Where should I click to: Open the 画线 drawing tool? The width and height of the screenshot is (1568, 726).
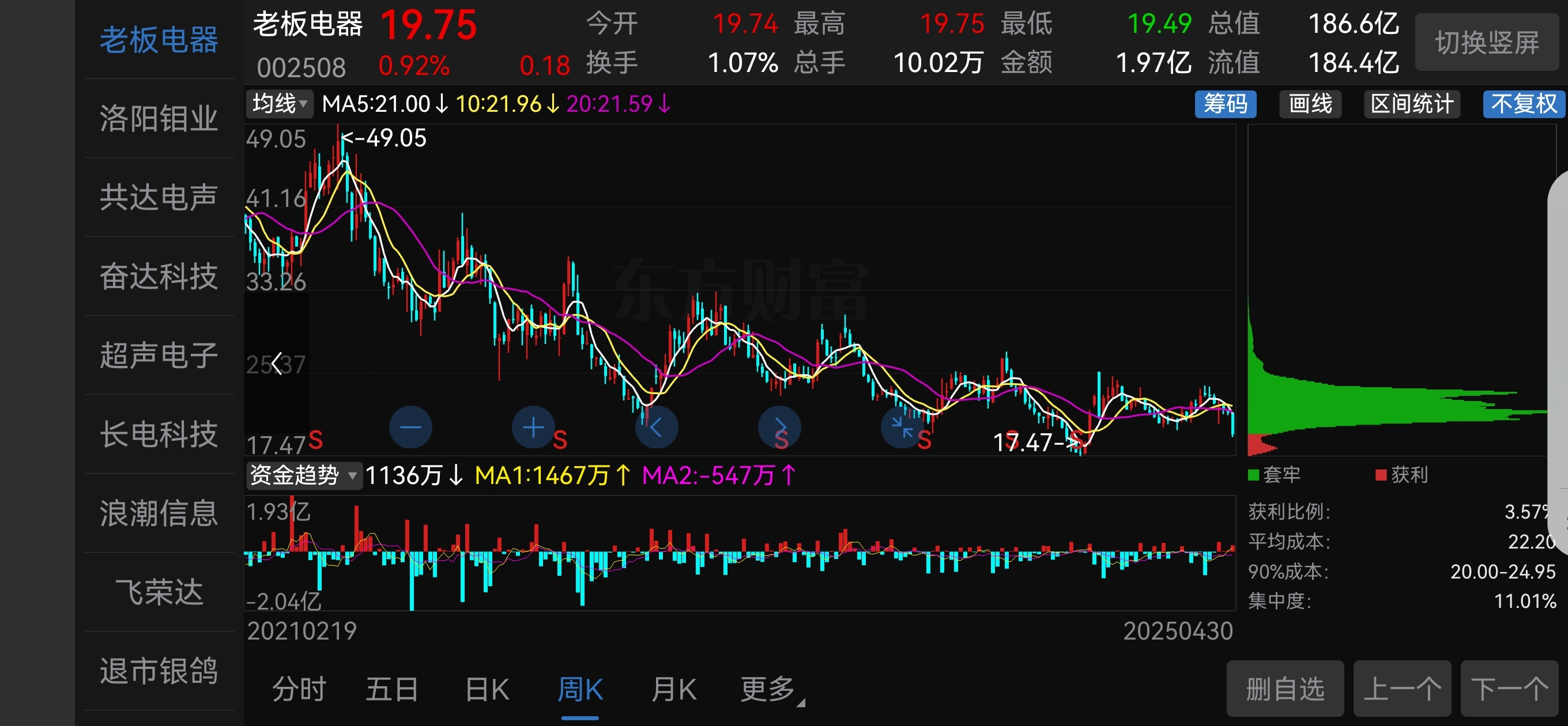pos(1310,104)
